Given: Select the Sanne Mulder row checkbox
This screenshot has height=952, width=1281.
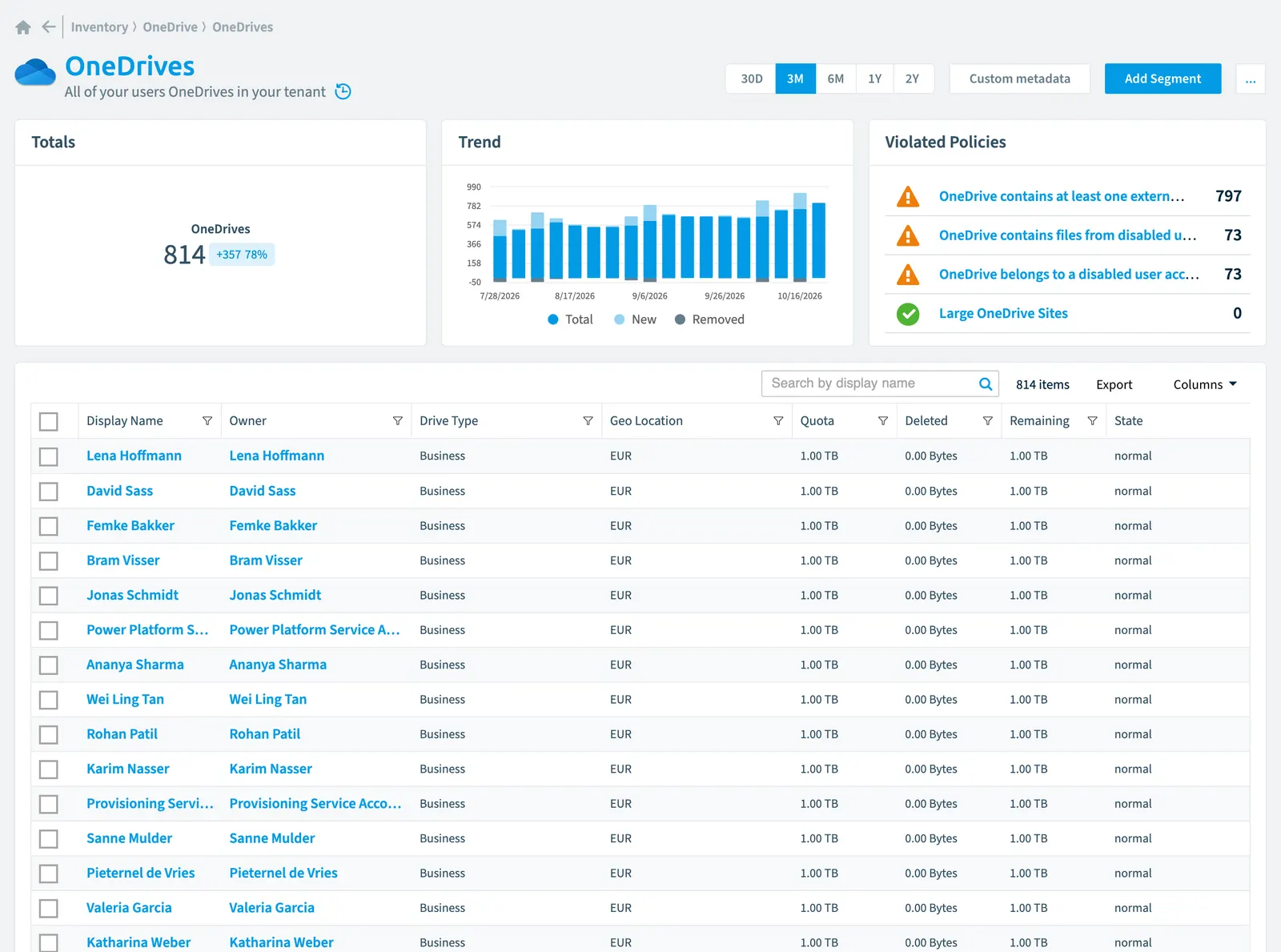Looking at the screenshot, I should (49, 839).
